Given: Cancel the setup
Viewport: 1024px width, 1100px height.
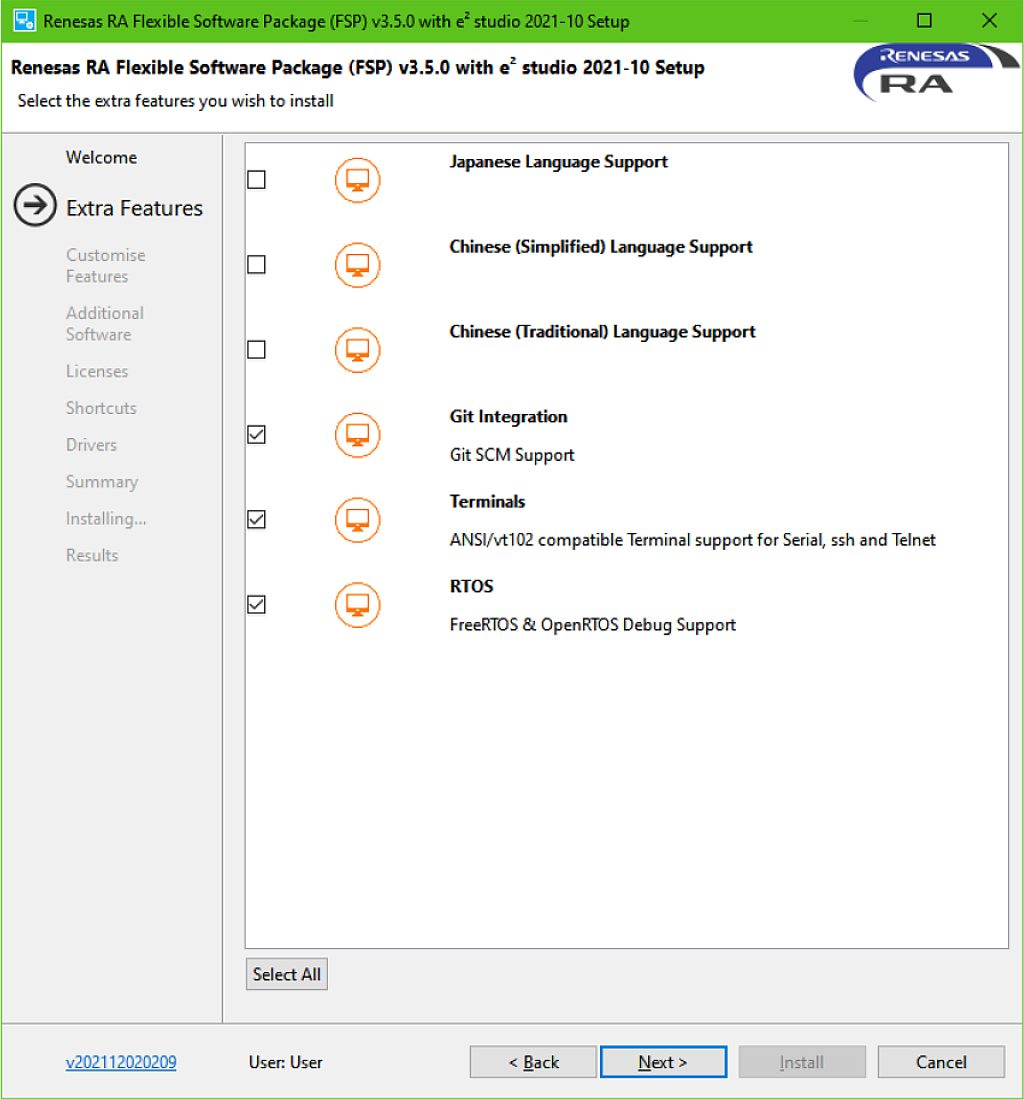Looking at the screenshot, I should click(x=940, y=1062).
